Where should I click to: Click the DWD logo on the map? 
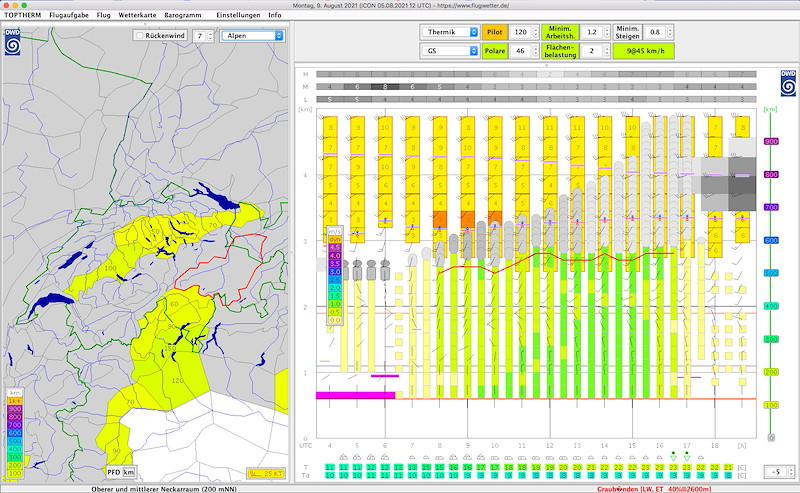[x=12, y=42]
